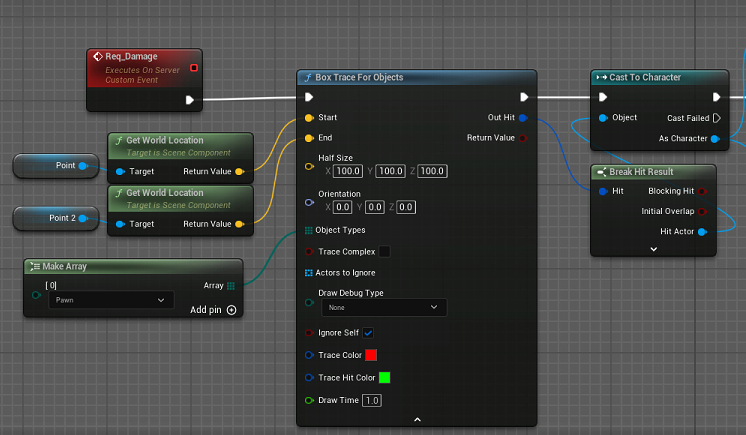Click the Hit Actor output pin

click(702, 232)
